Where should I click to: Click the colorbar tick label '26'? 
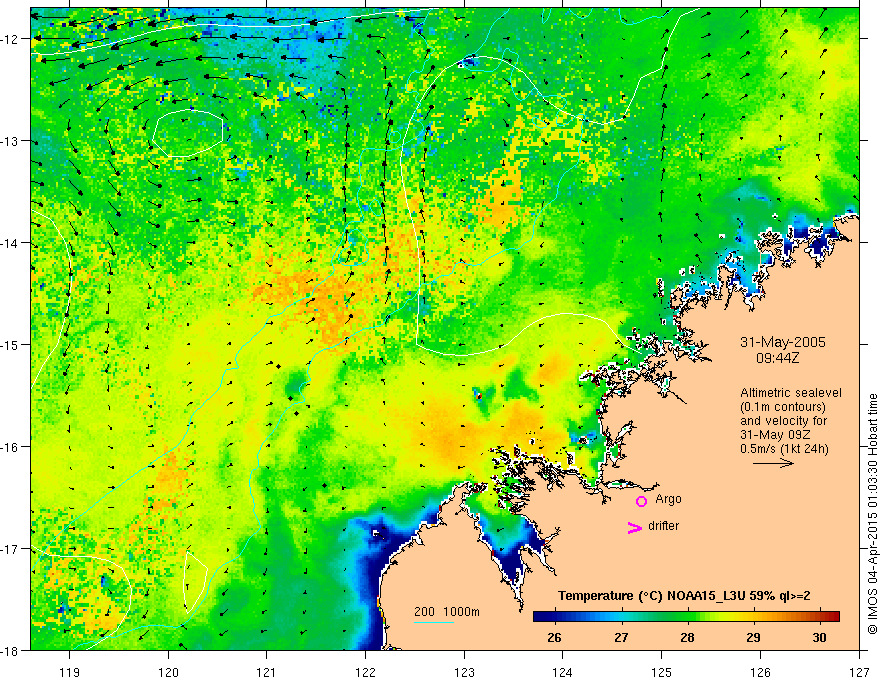[x=554, y=637]
